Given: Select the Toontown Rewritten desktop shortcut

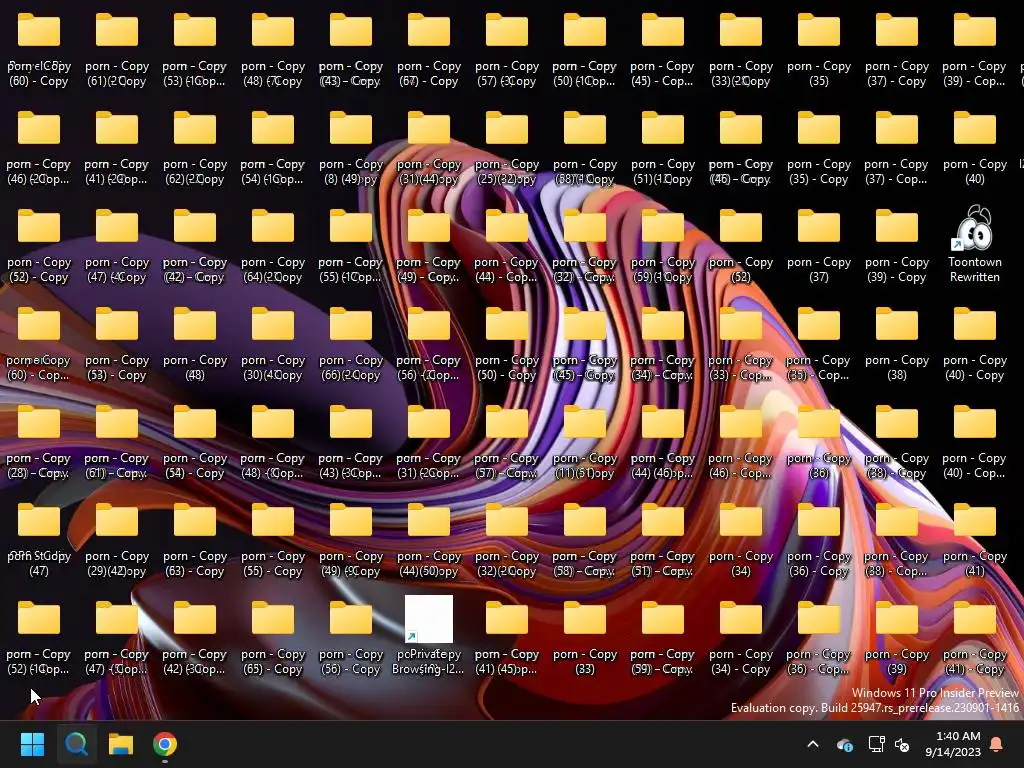Looking at the screenshot, I should [974, 244].
